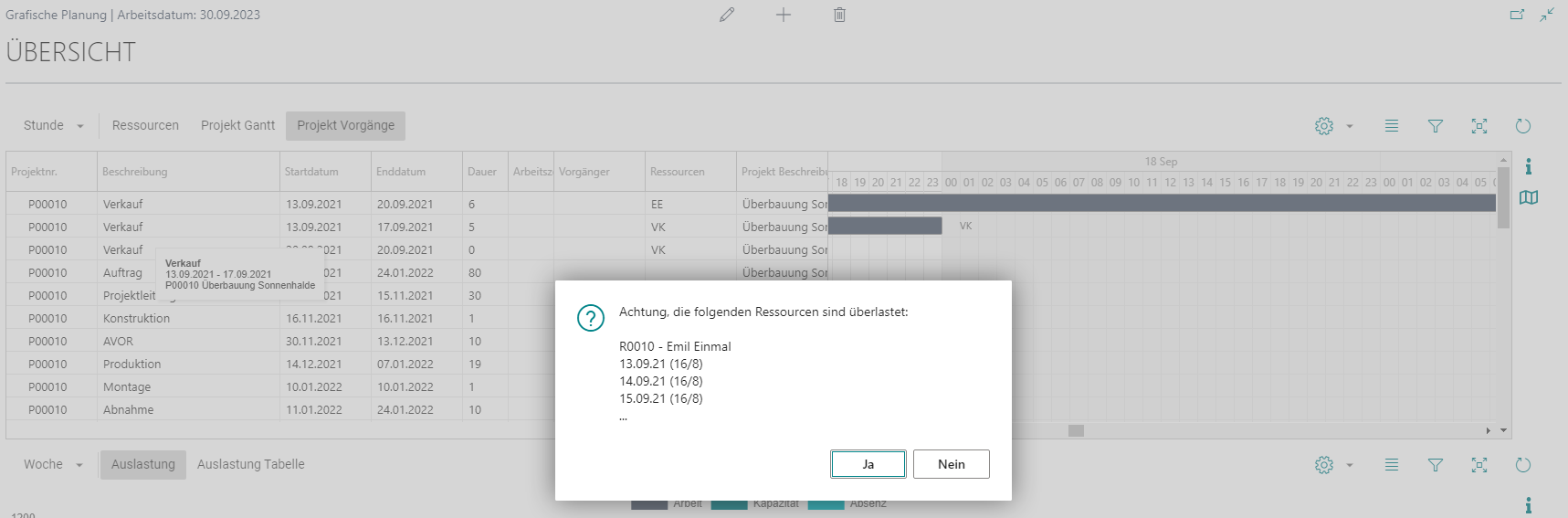
Task: Click duration 19 in Produktion row
Action: click(x=475, y=364)
